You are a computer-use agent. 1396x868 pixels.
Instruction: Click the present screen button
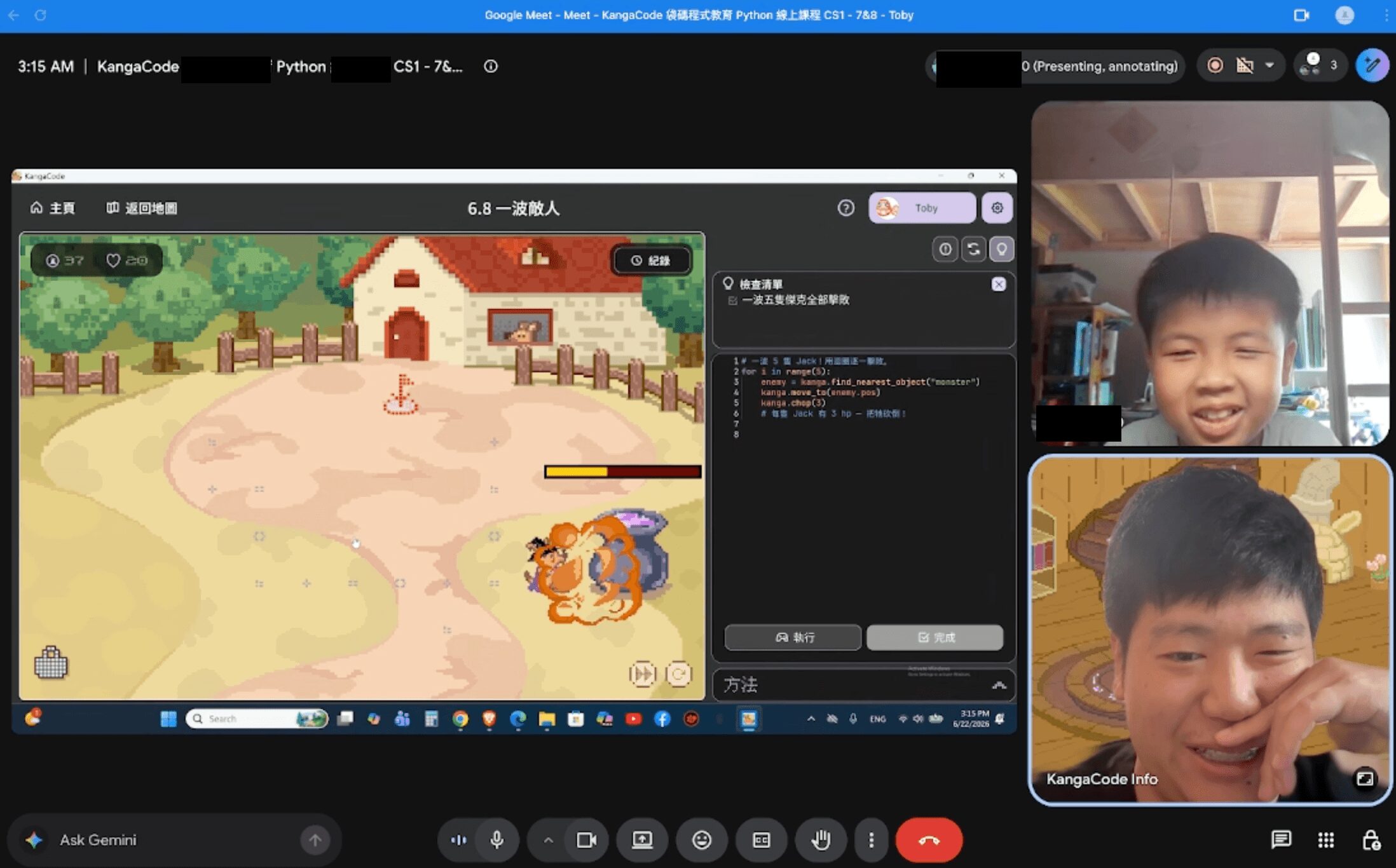(642, 840)
